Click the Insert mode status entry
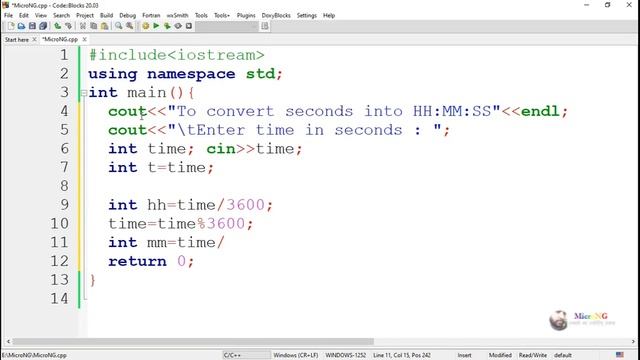This screenshot has height=360, width=640. click(464, 355)
